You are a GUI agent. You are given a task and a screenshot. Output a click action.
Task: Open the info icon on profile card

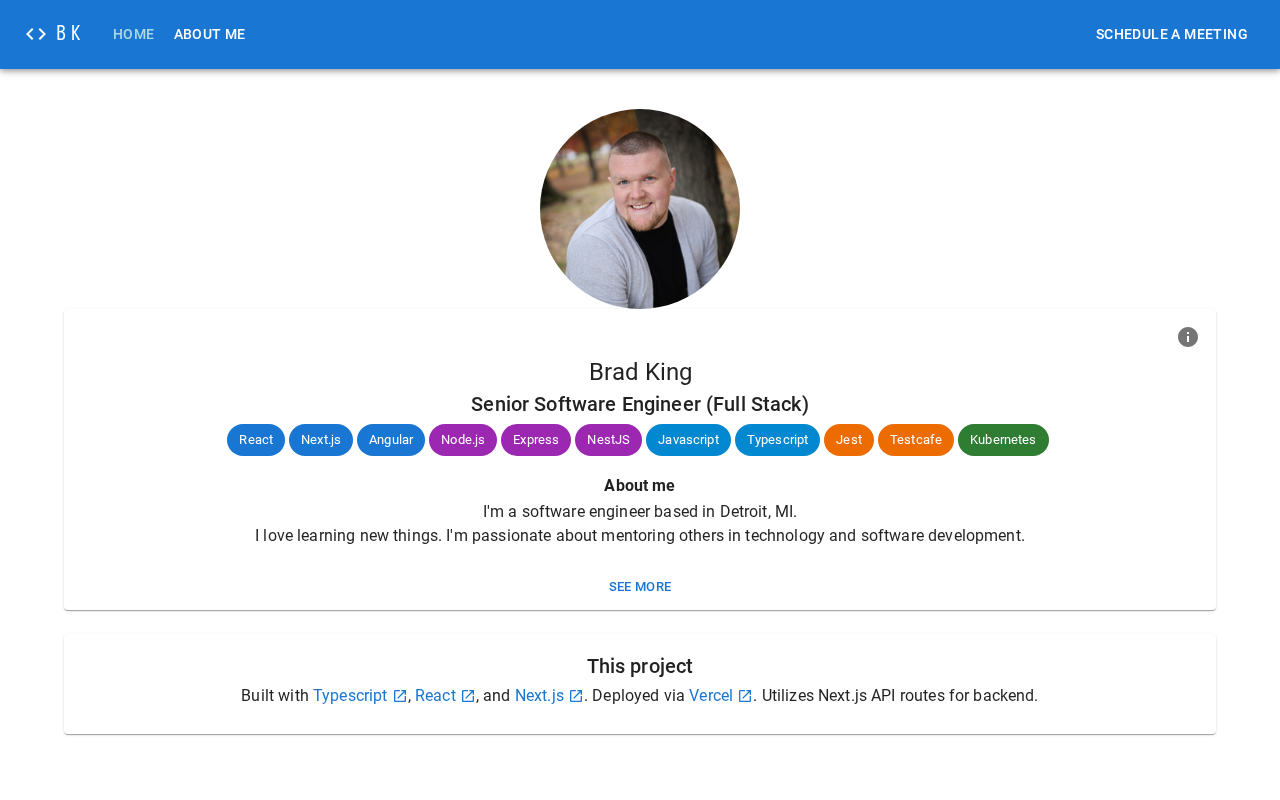tap(1188, 337)
